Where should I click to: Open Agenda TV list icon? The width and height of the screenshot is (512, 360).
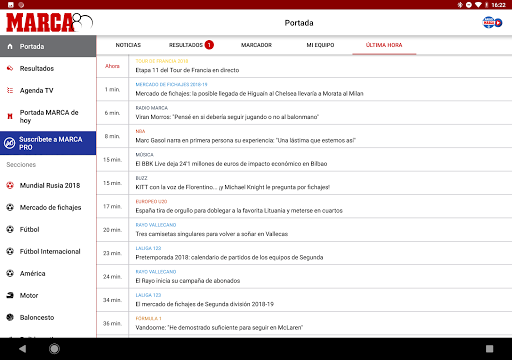10,90
